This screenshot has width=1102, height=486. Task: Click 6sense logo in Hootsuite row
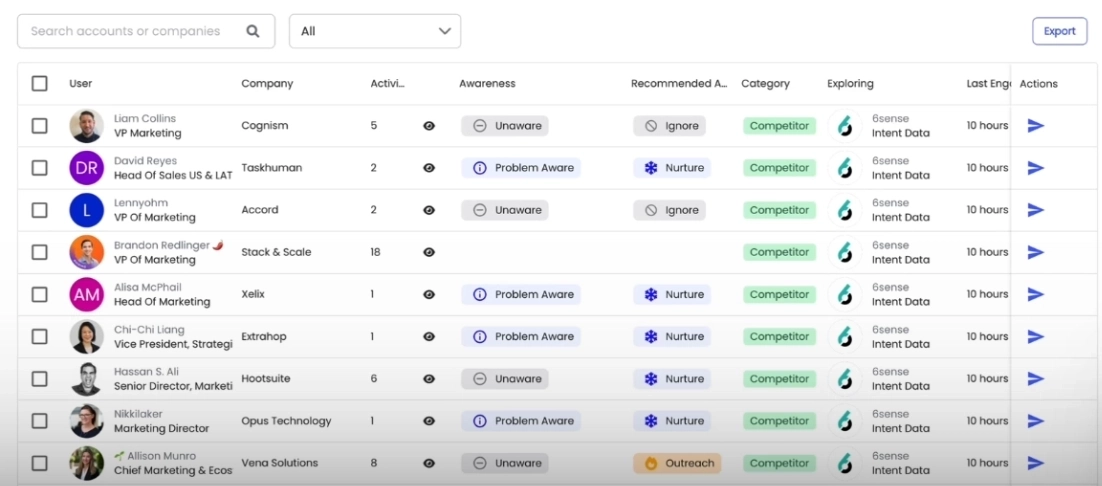click(844, 379)
